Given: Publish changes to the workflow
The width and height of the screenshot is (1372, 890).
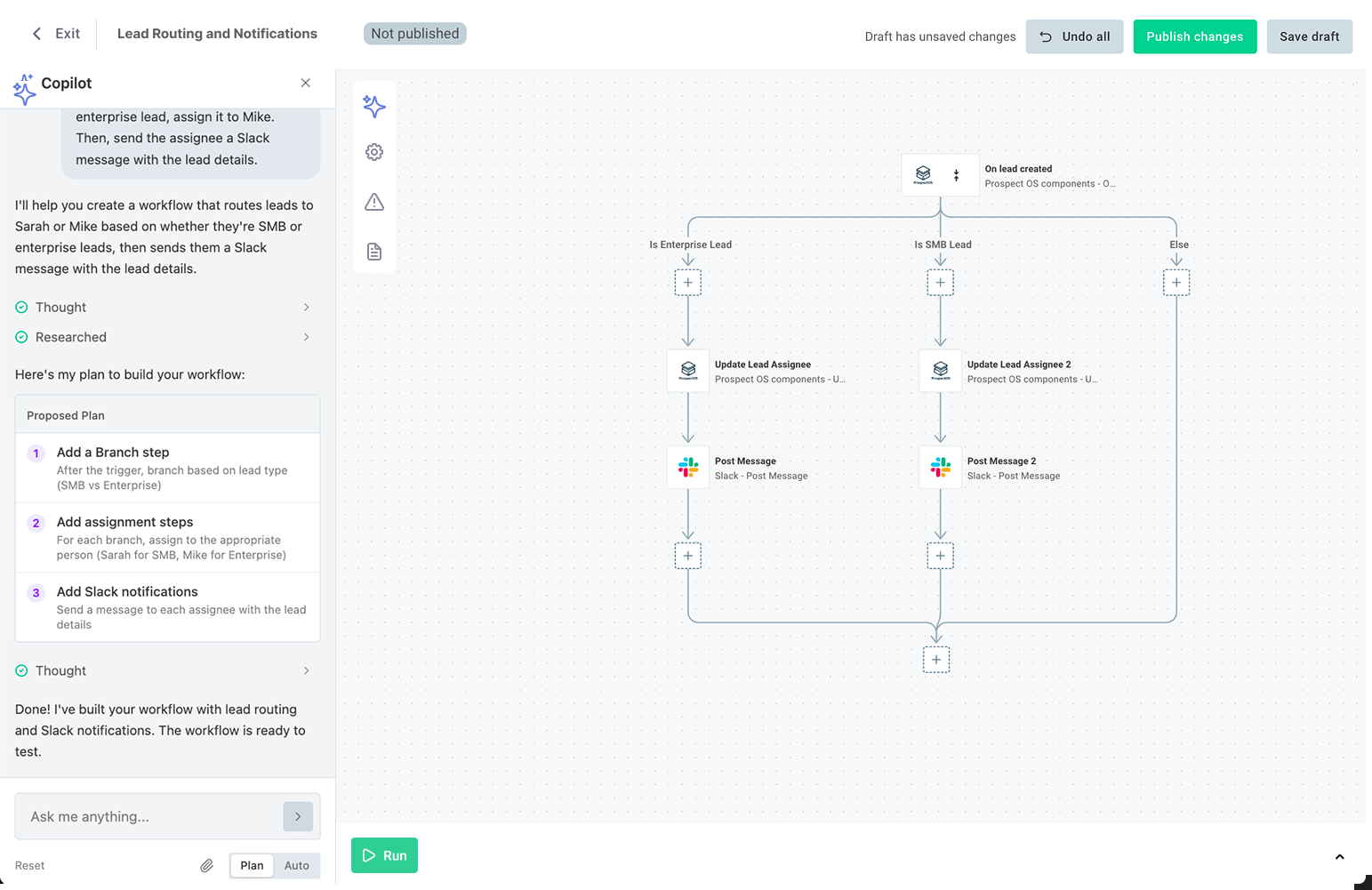Looking at the screenshot, I should point(1194,36).
